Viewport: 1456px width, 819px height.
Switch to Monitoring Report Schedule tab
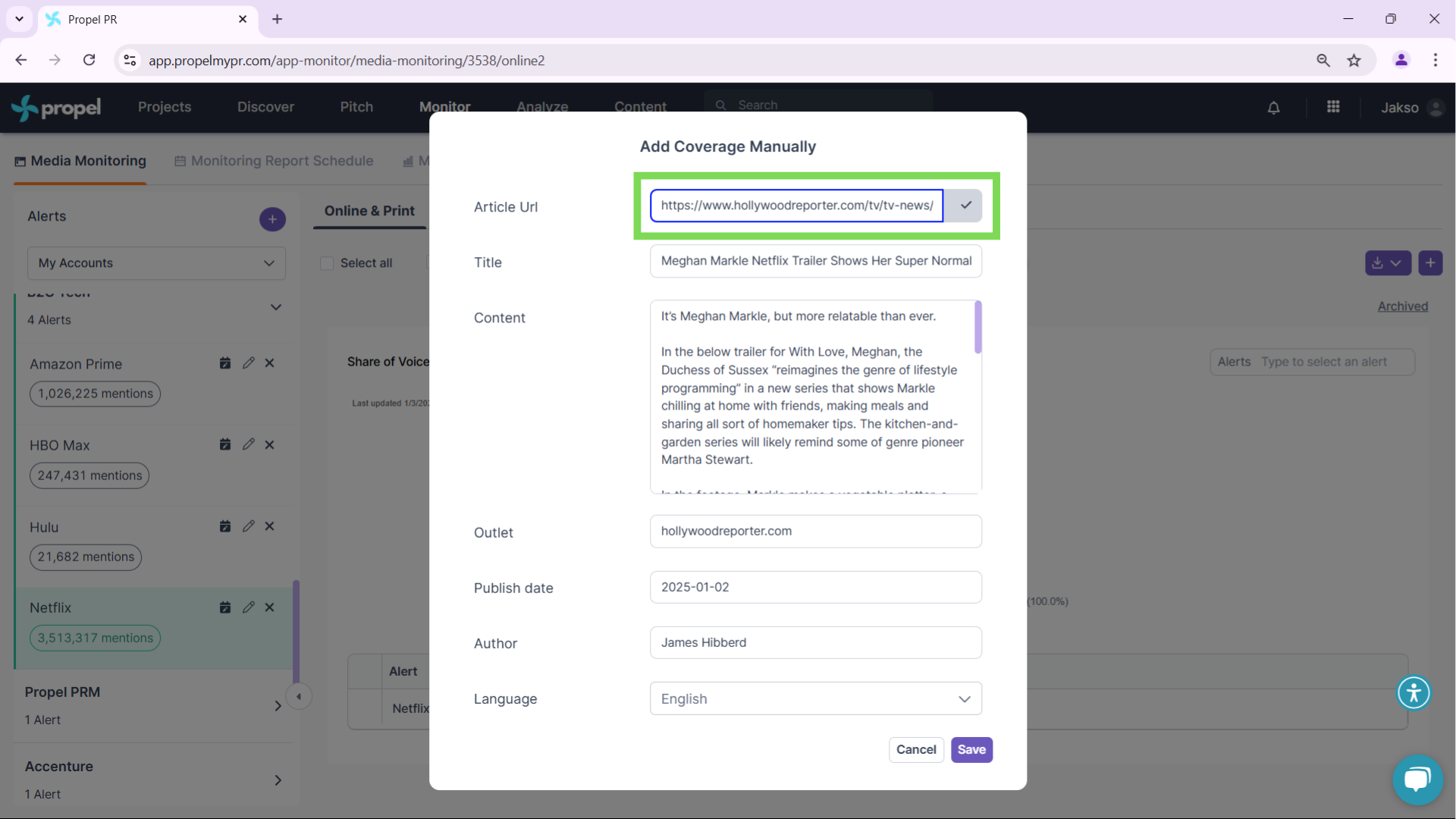[274, 161]
